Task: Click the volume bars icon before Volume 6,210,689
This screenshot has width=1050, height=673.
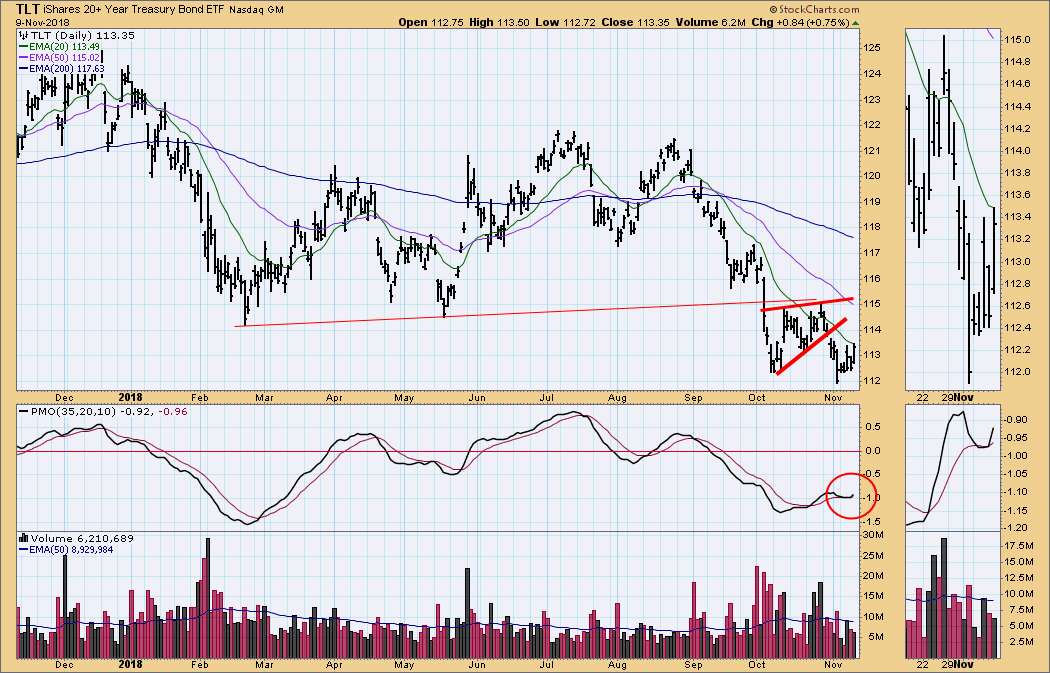Action: click(x=23, y=538)
